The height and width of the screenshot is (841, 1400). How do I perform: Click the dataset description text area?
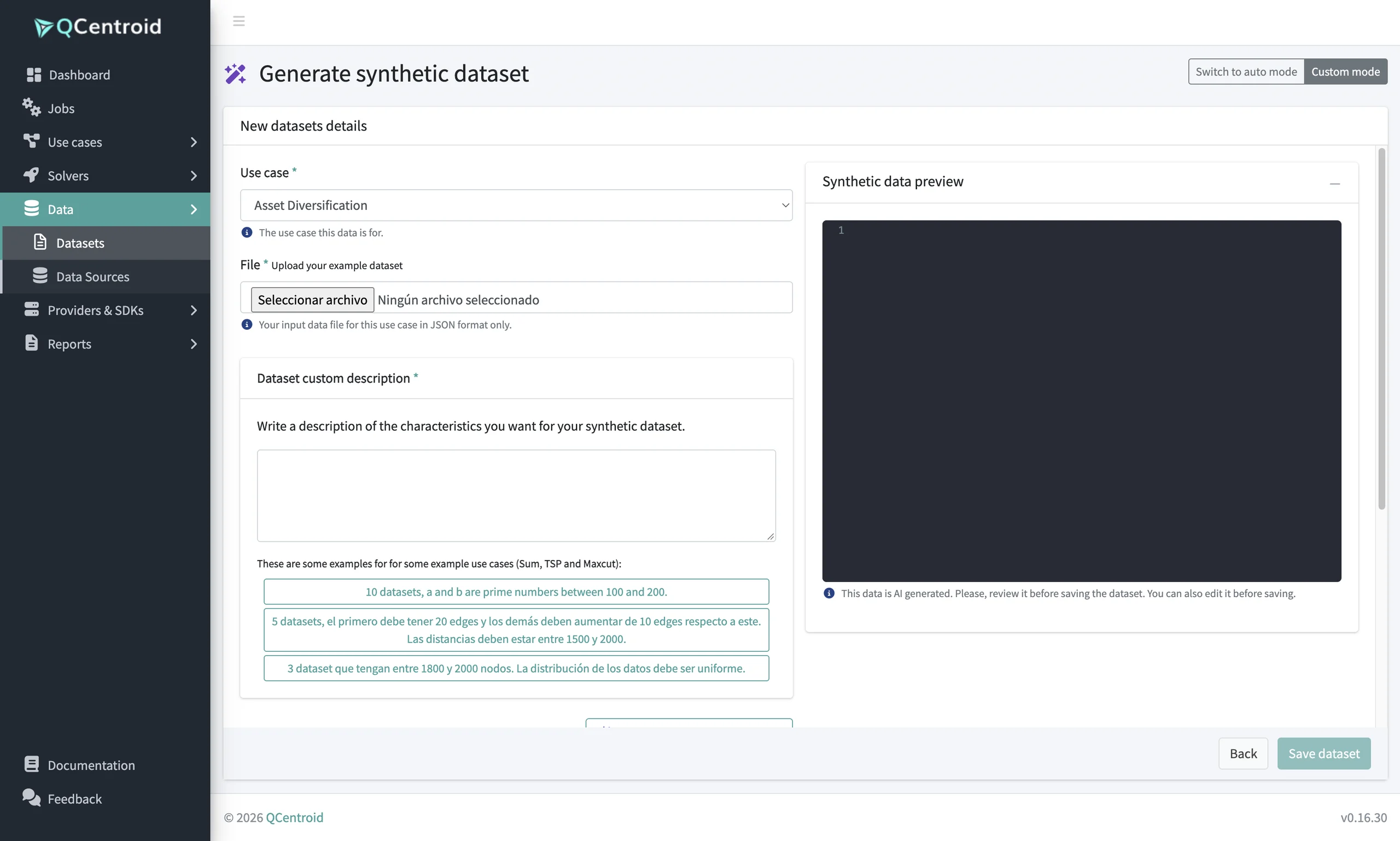(x=516, y=496)
